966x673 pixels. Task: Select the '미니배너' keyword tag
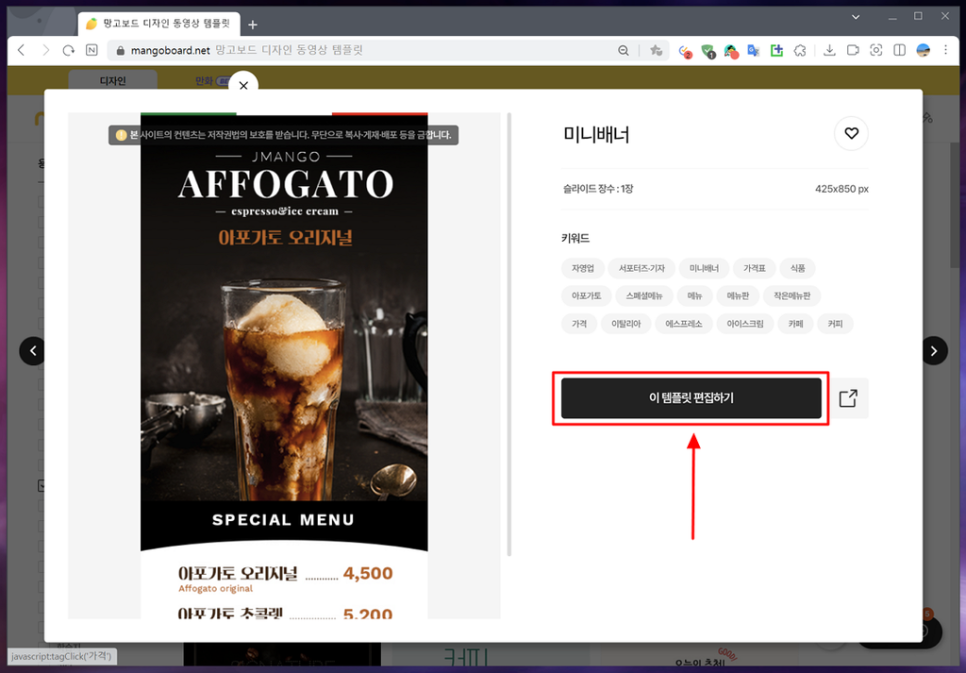pos(704,268)
